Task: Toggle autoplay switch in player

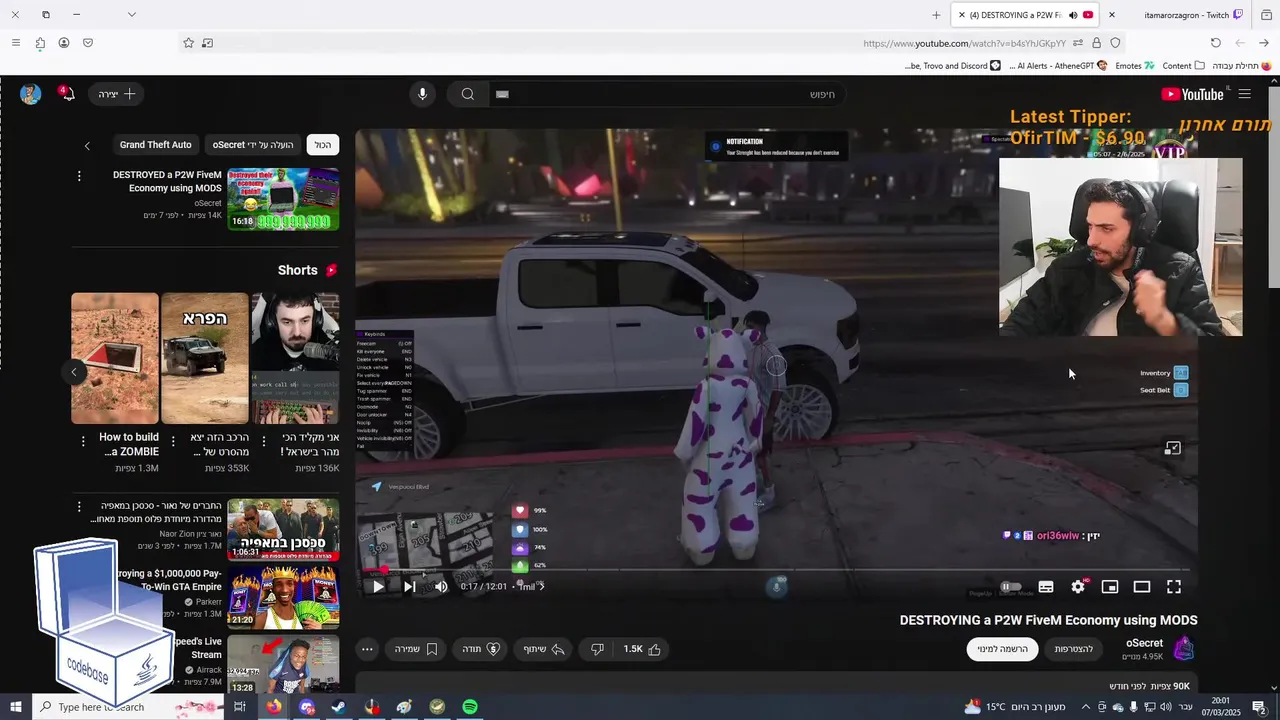Action: tap(1011, 587)
